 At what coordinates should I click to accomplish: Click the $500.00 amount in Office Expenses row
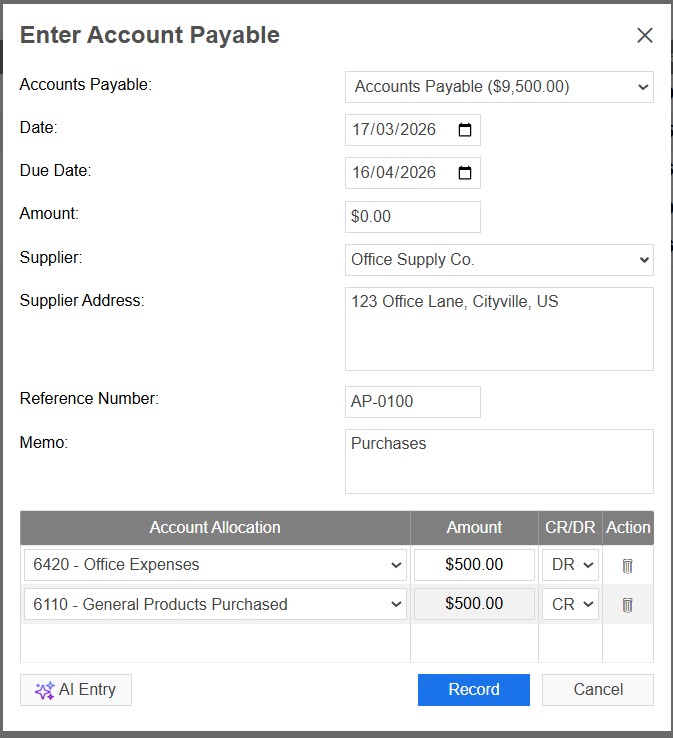(474, 565)
